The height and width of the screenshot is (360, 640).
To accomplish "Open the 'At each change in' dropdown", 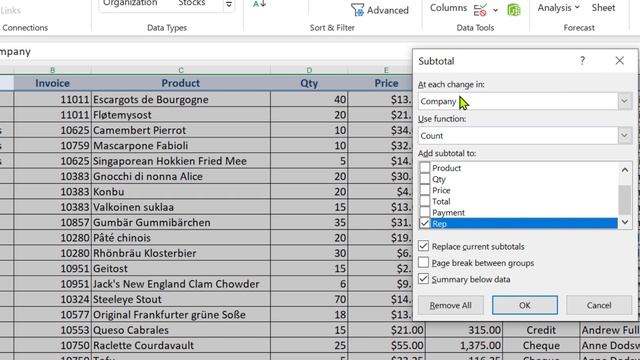I will [624, 101].
